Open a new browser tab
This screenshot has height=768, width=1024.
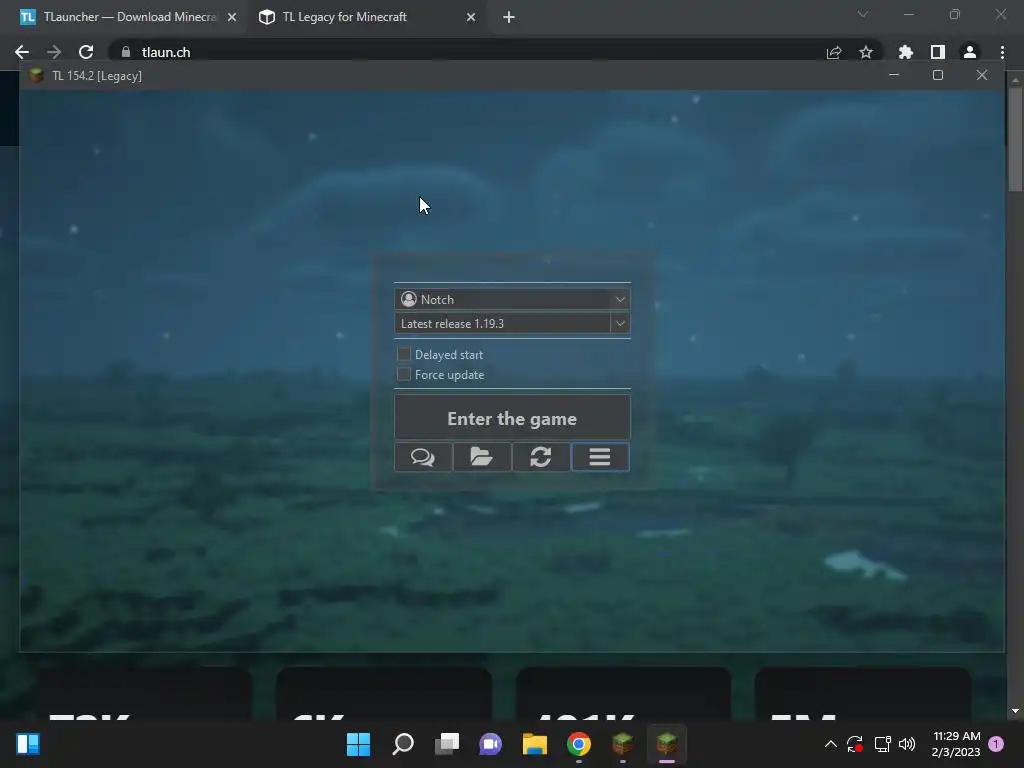(x=509, y=17)
